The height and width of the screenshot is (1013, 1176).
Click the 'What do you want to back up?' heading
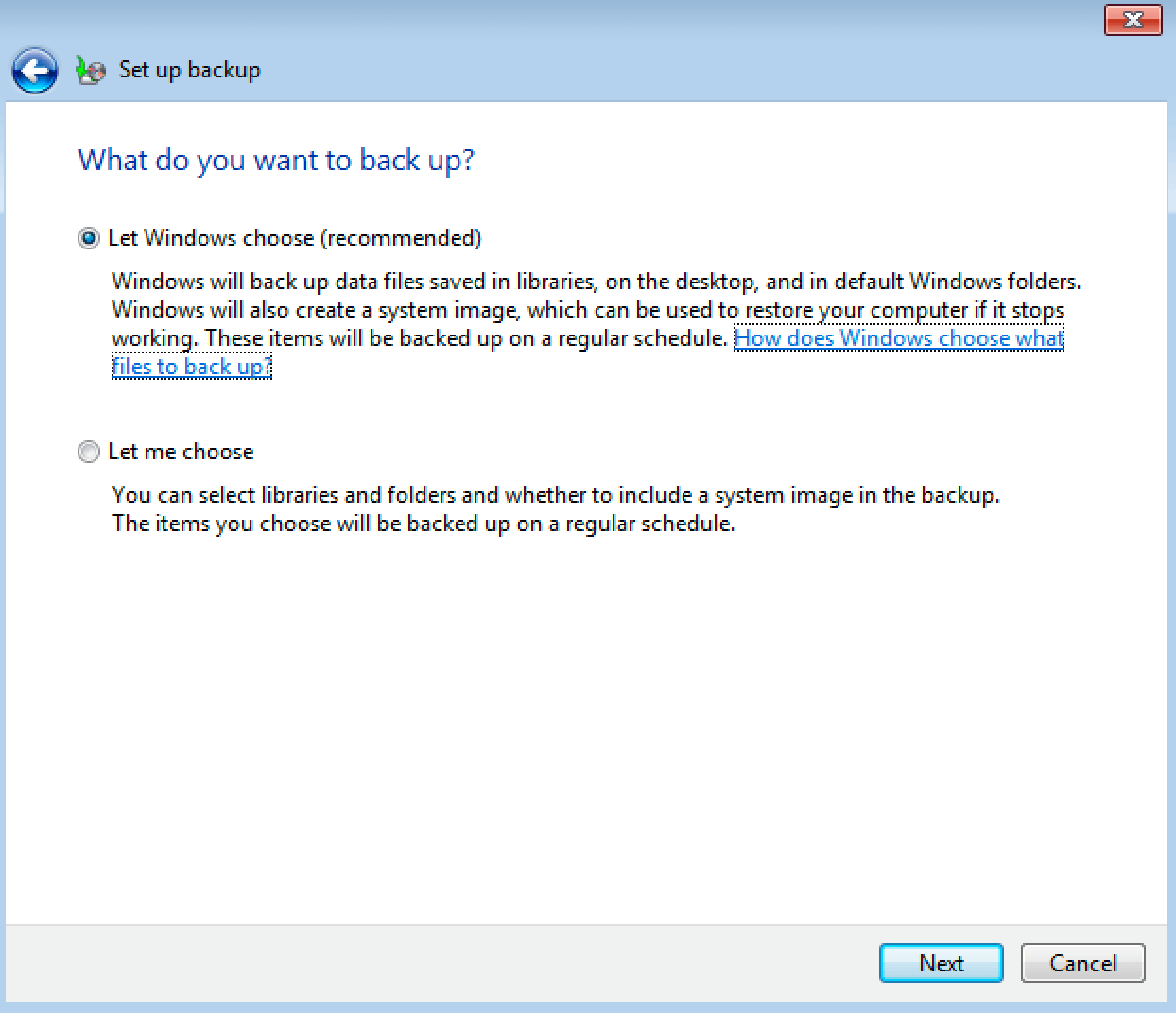[x=276, y=160]
